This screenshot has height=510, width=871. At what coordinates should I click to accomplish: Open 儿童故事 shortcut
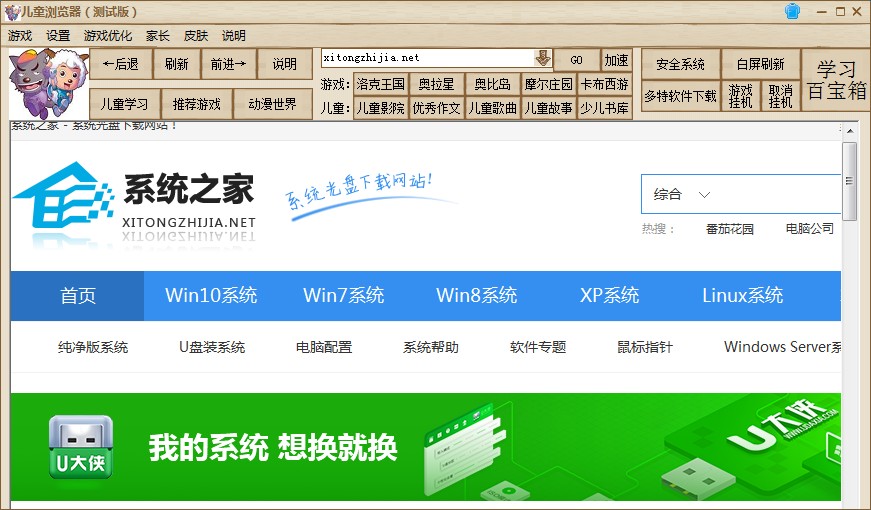549,108
